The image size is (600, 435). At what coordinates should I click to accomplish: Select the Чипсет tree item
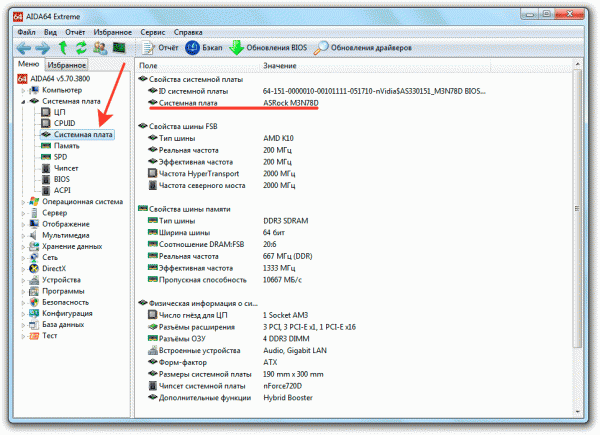click(66, 168)
